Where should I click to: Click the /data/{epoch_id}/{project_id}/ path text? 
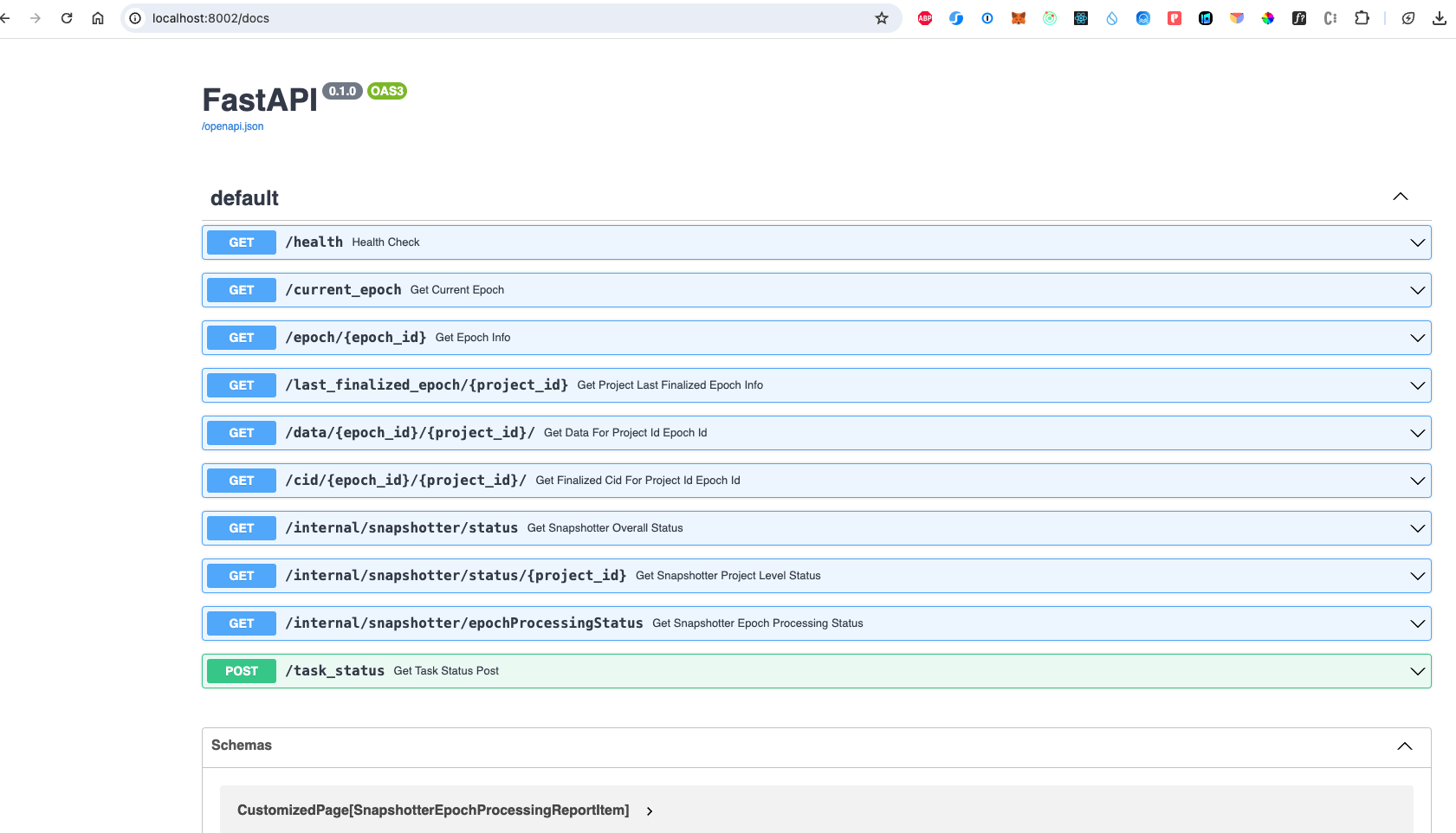[411, 433]
